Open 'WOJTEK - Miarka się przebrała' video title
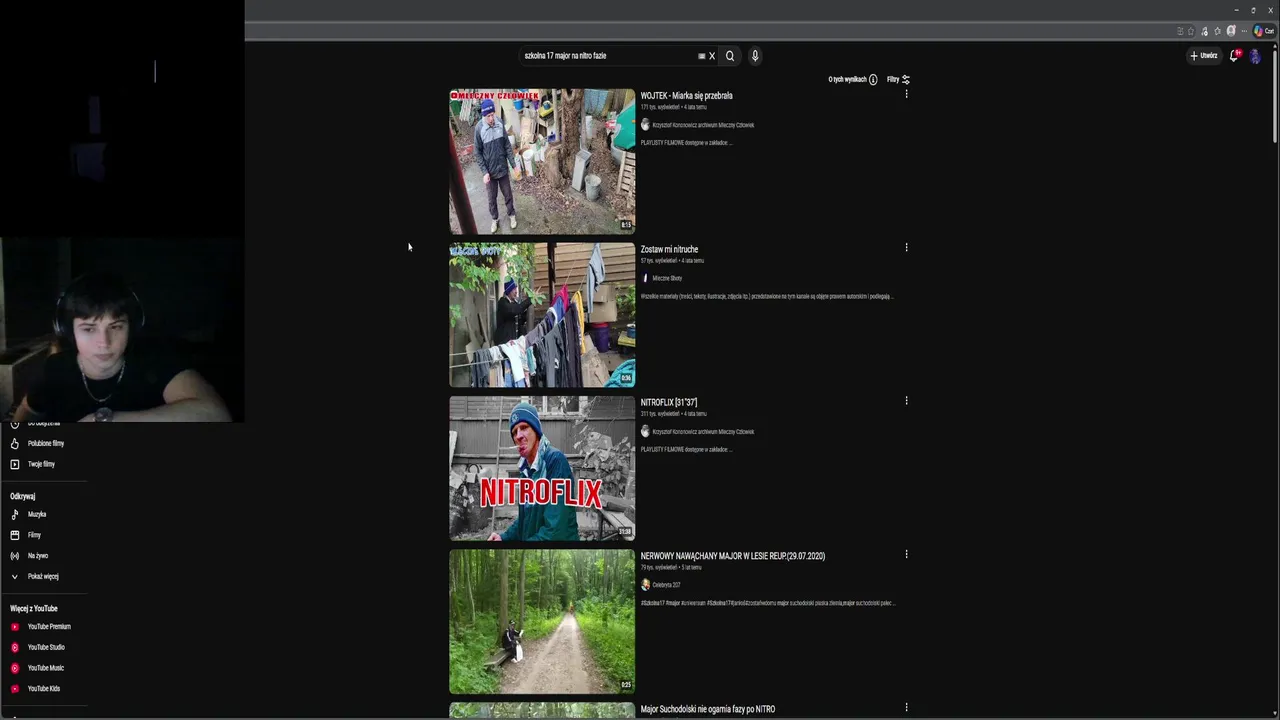The height and width of the screenshot is (720, 1280). pos(686,96)
